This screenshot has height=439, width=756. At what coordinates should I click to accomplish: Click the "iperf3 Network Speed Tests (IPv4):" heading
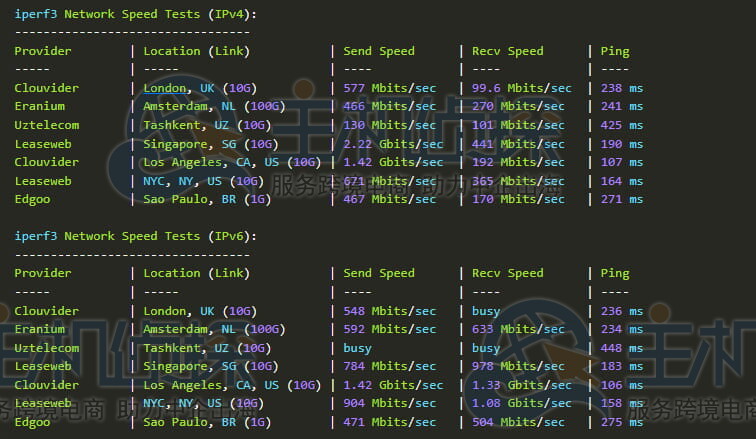[135, 14]
